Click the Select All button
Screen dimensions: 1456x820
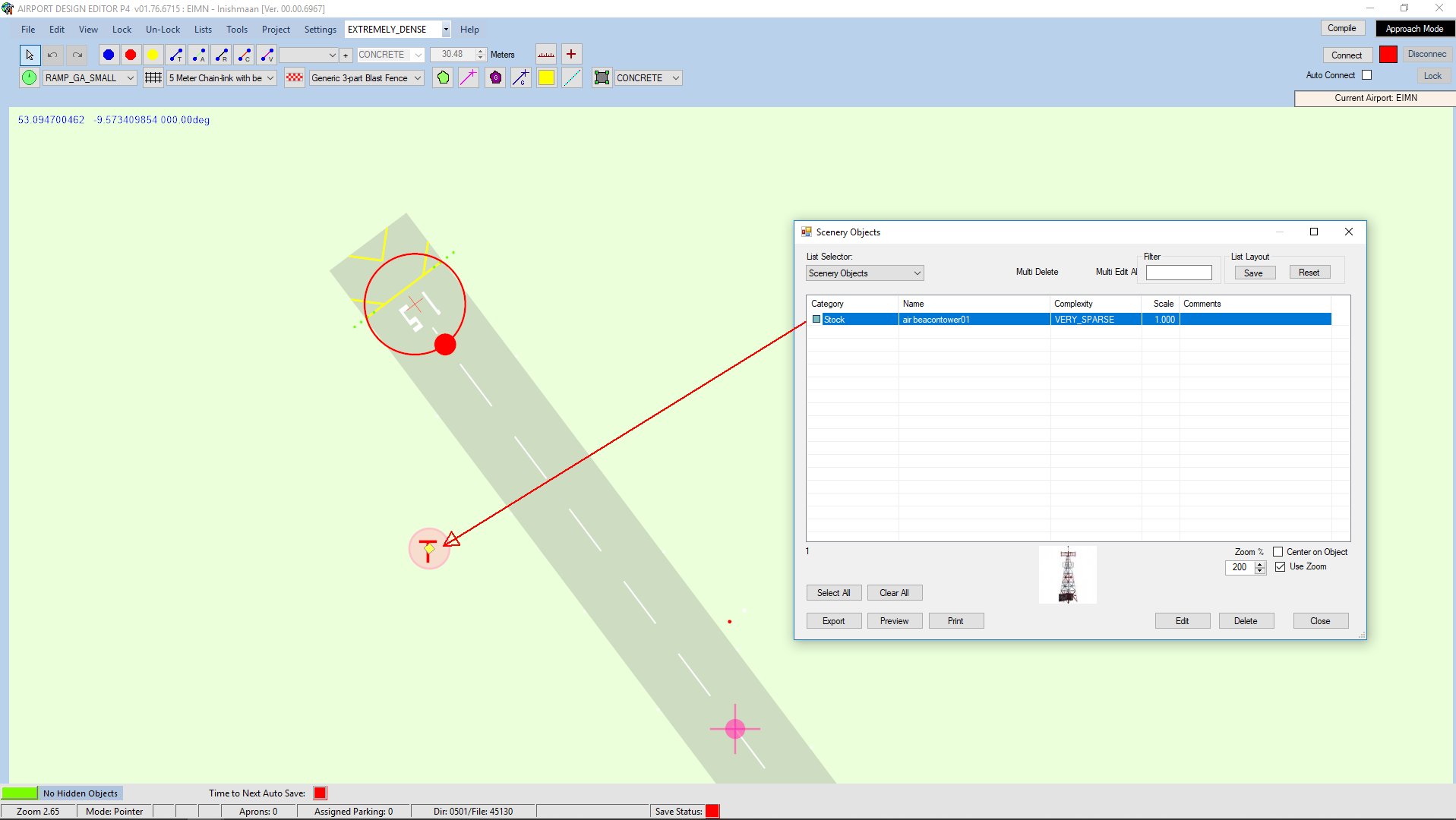point(833,593)
